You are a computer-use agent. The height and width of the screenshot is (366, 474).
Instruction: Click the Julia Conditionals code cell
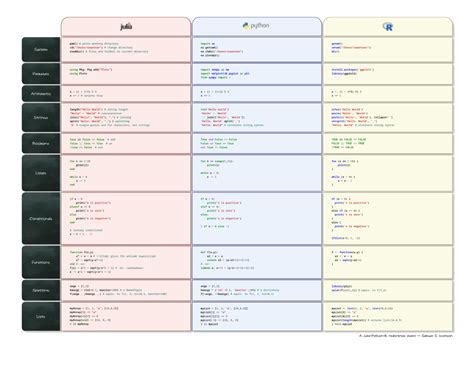[x=126, y=219]
